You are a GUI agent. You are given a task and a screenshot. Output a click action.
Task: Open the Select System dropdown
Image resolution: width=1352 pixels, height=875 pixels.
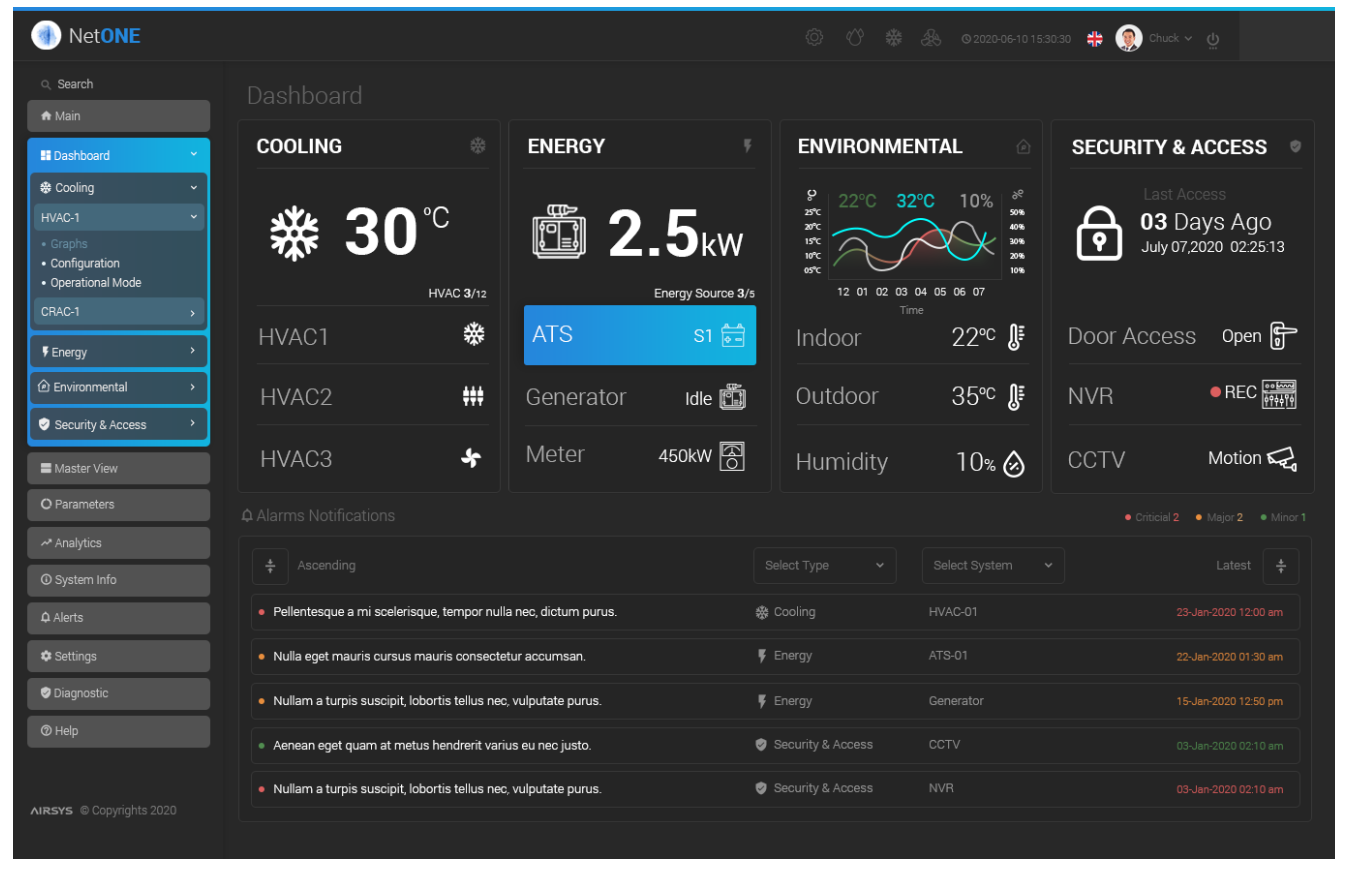click(992, 565)
